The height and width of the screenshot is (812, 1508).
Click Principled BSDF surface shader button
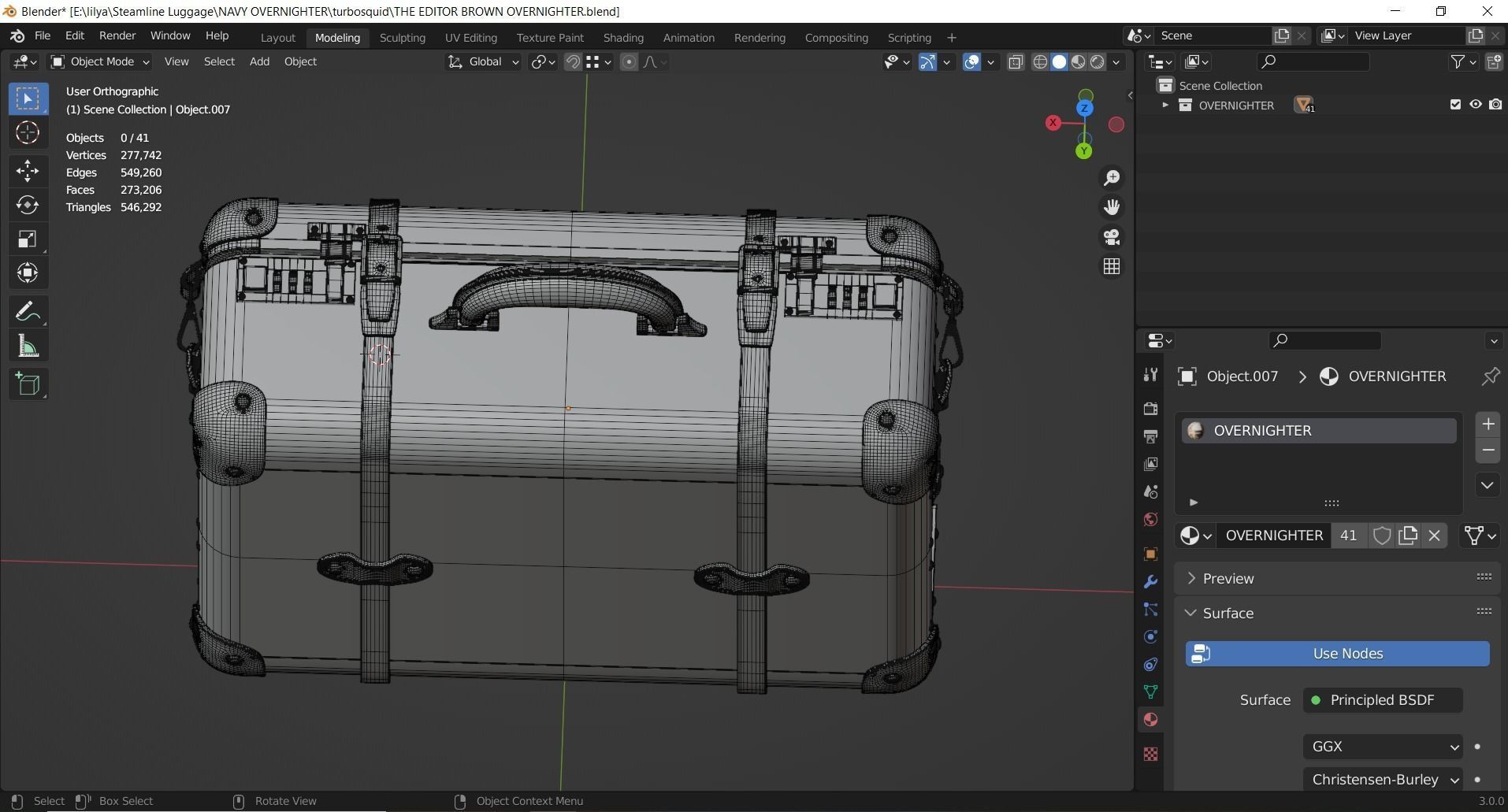[x=1383, y=699]
